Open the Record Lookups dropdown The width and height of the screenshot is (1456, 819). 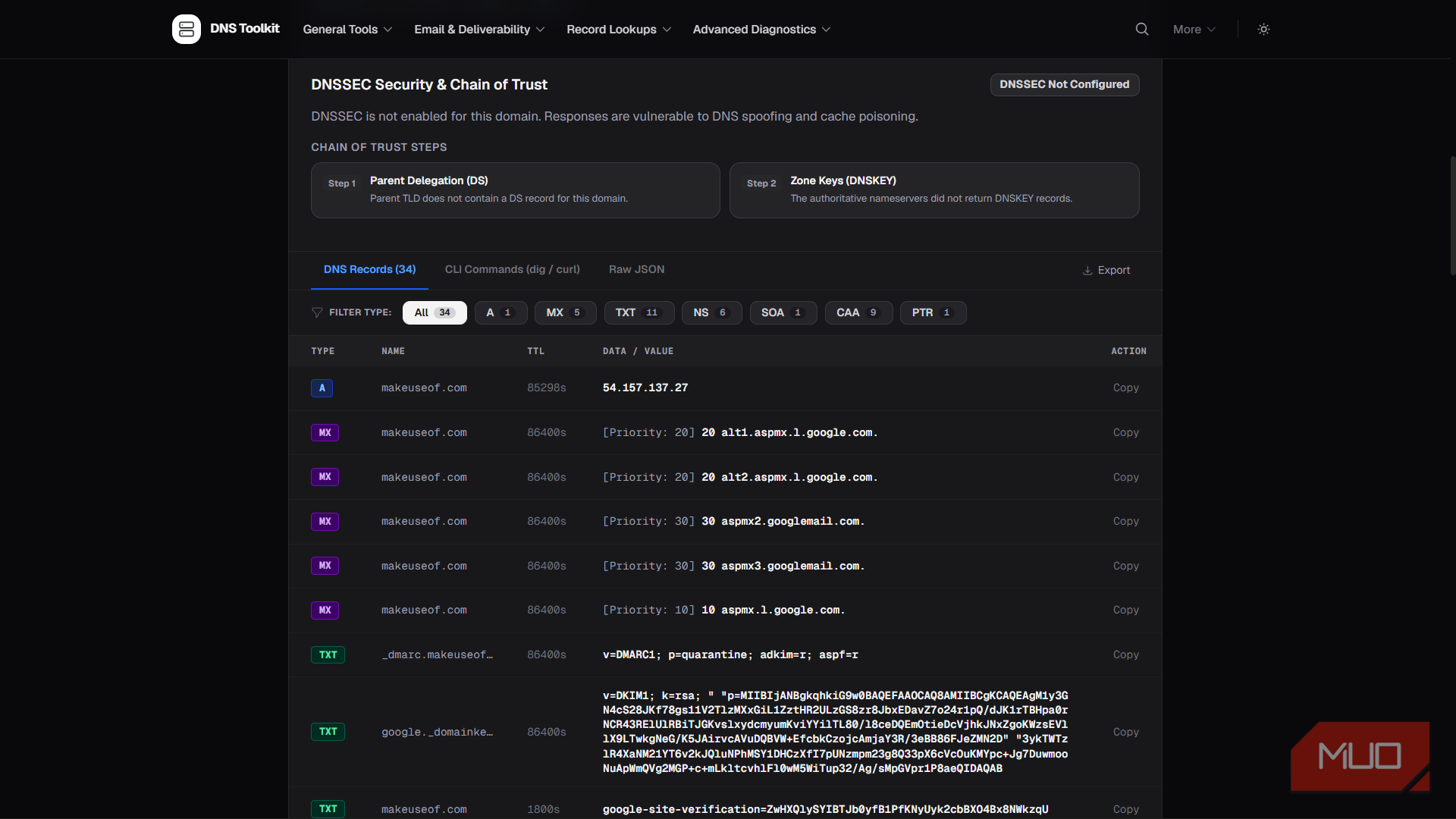(x=619, y=29)
